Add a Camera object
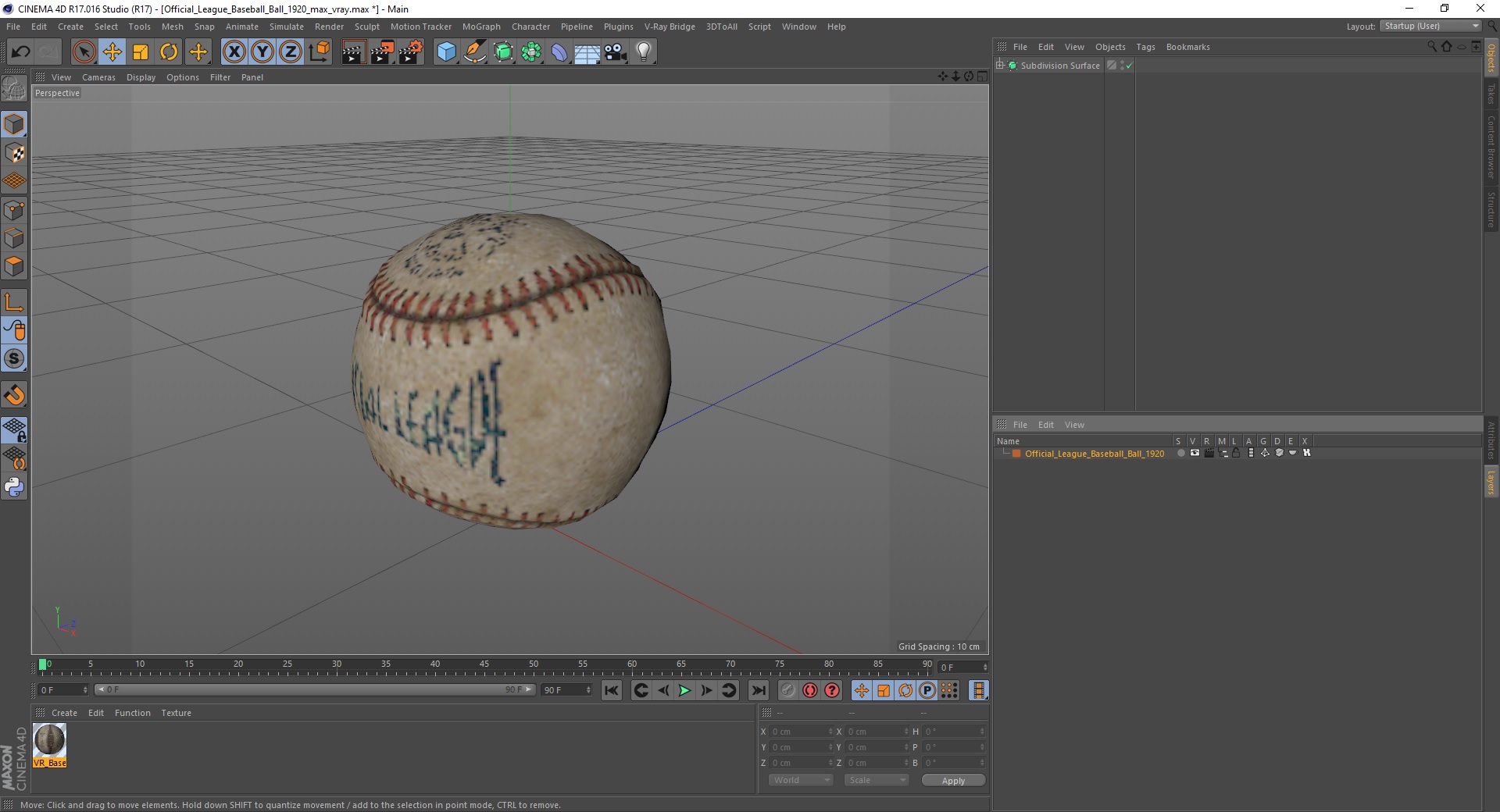 click(x=616, y=52)
